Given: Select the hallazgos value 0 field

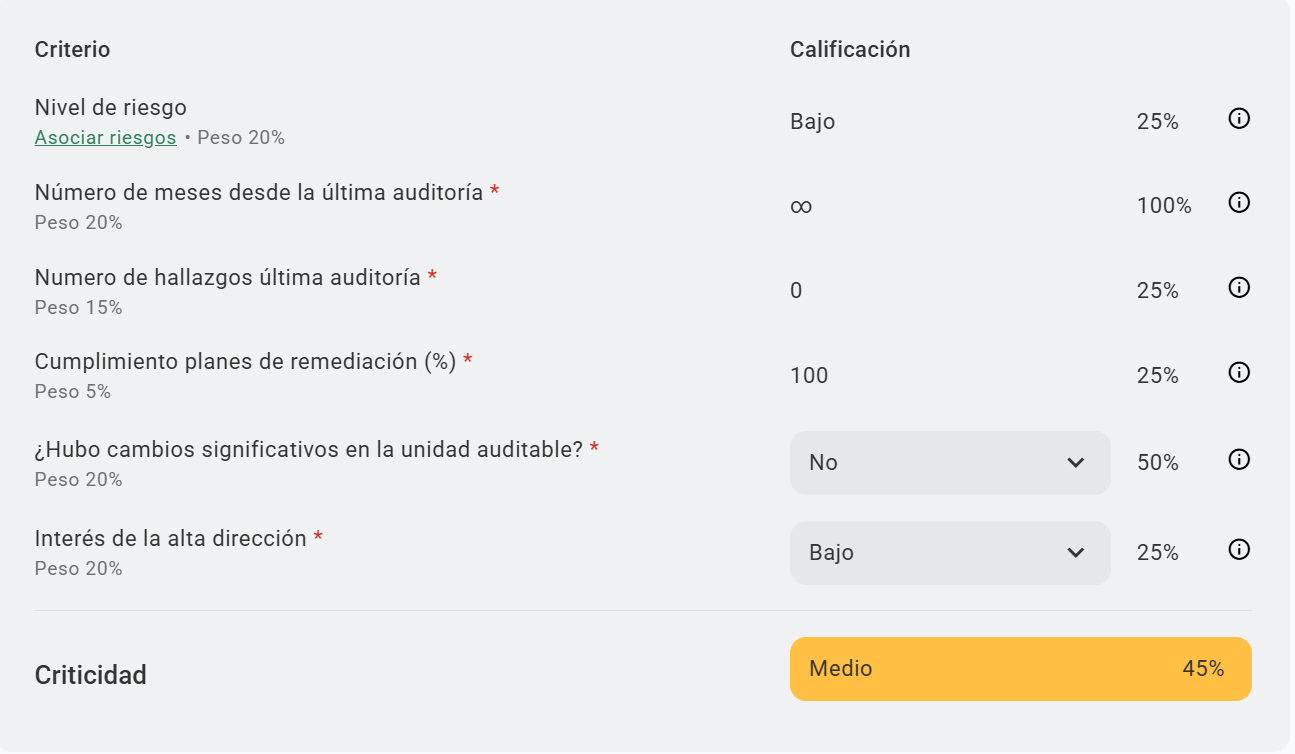Looking at the screenshot, I should click(x=797, y=291).
